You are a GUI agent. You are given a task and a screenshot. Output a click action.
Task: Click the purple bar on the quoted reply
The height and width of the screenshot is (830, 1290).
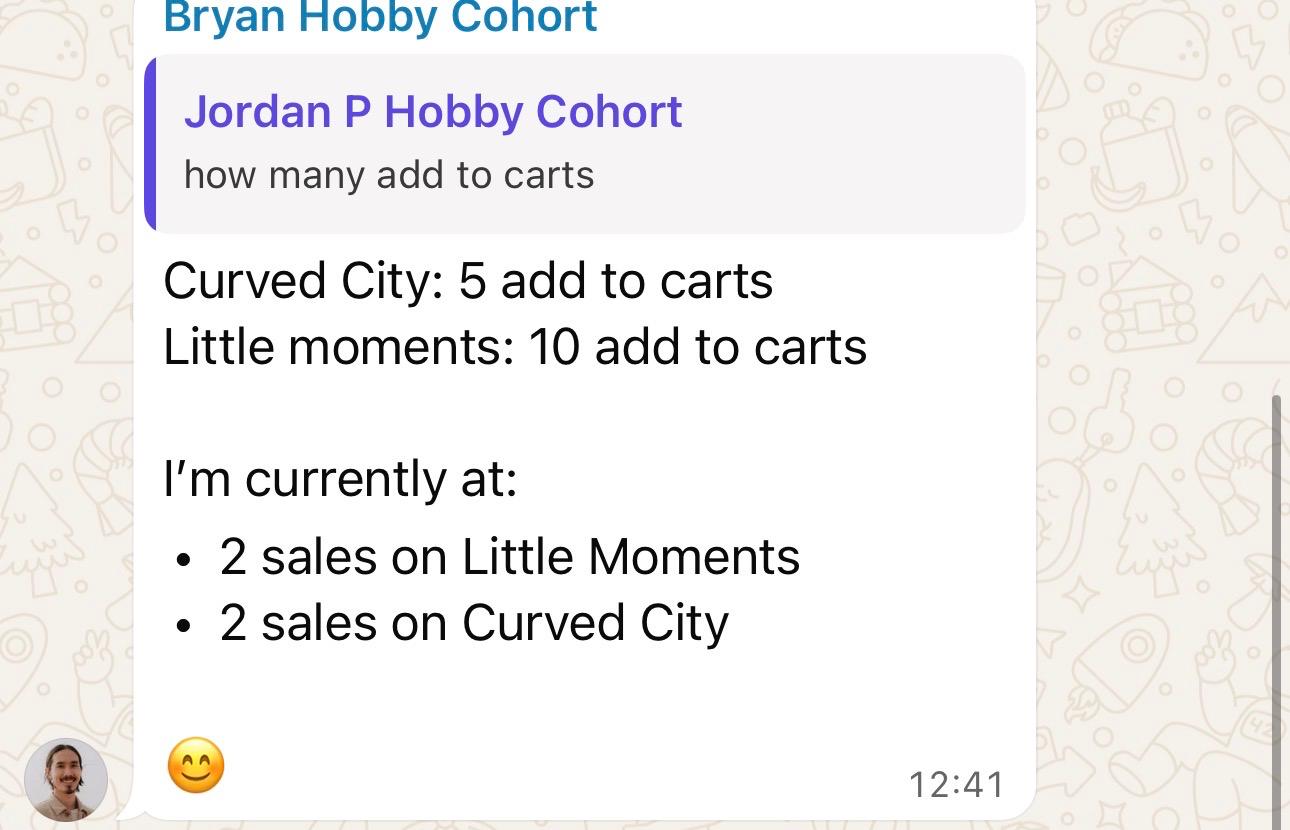coord(150,144)
